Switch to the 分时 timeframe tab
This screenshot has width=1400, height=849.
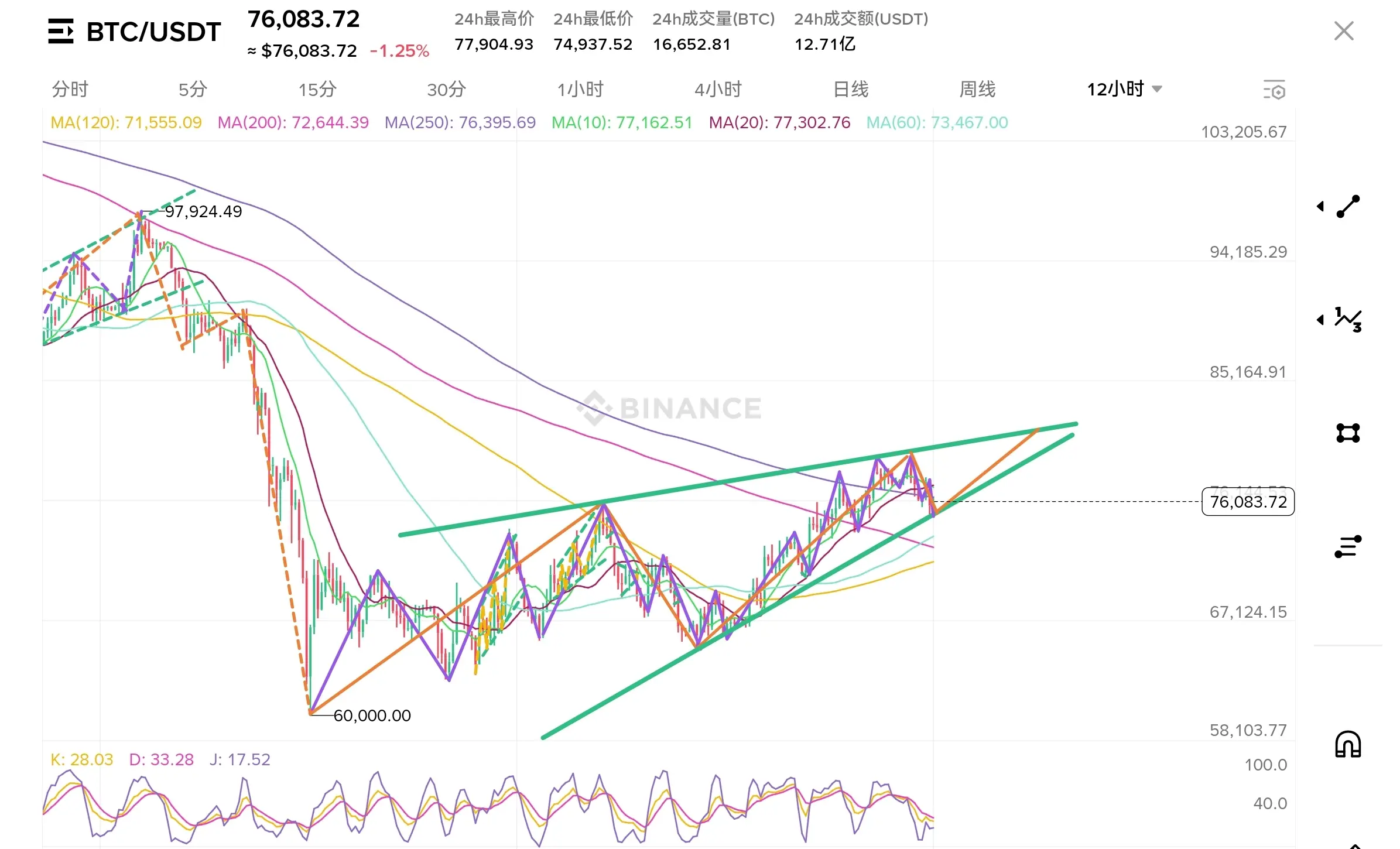point(70,90)
